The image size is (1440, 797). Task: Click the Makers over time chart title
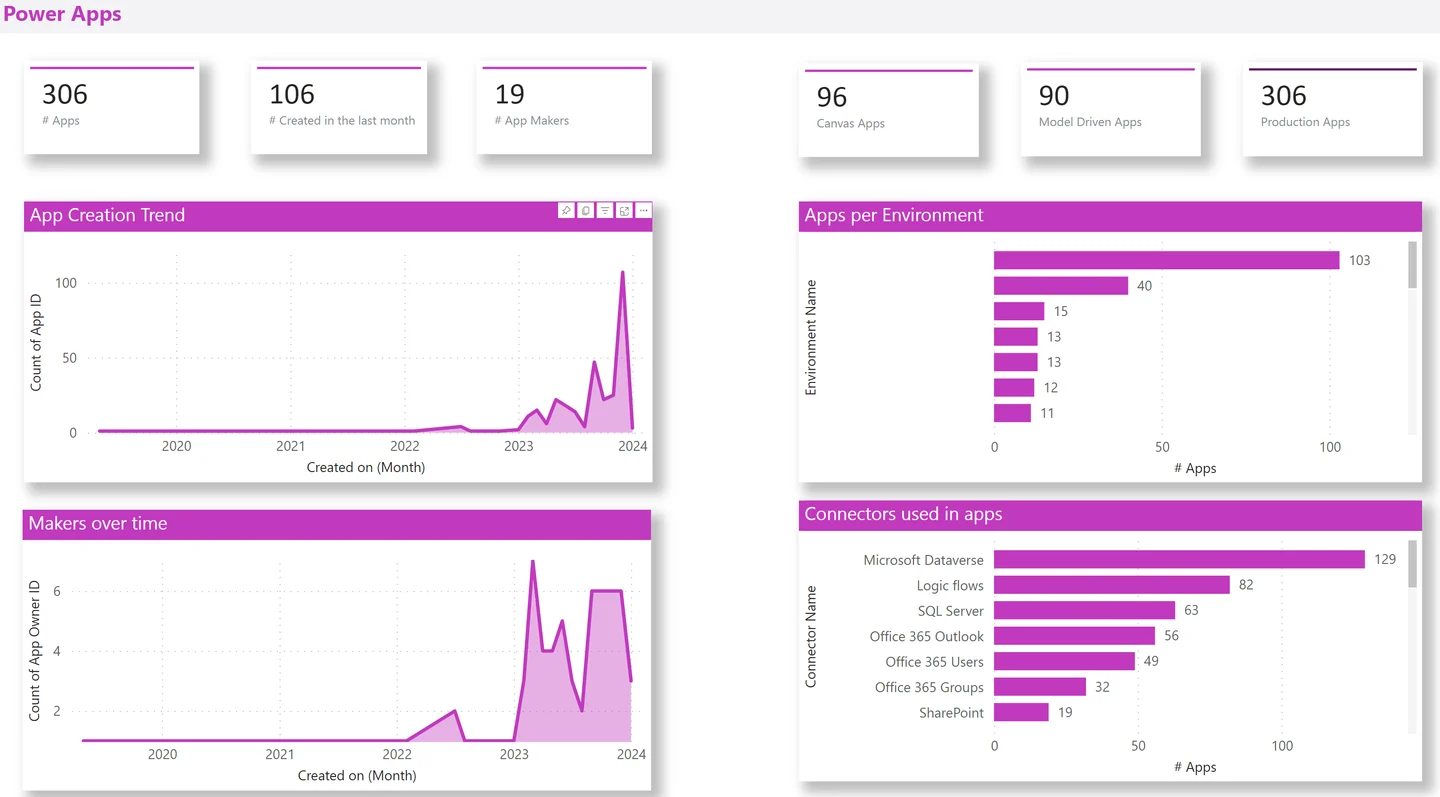[98, 523]
